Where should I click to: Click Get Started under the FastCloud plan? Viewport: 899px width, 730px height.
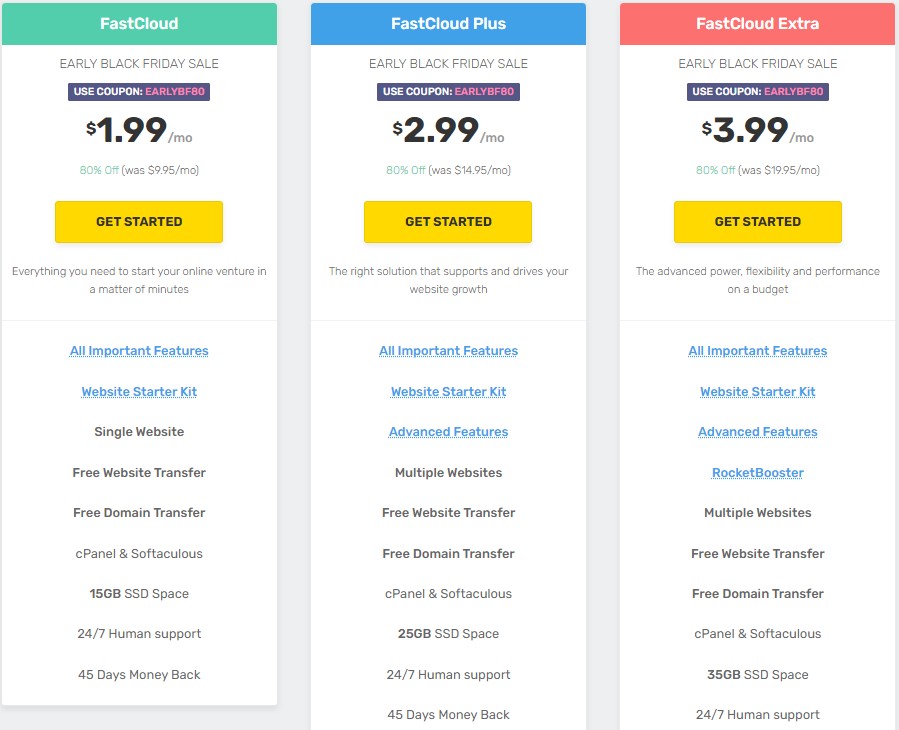coord(139,222)
